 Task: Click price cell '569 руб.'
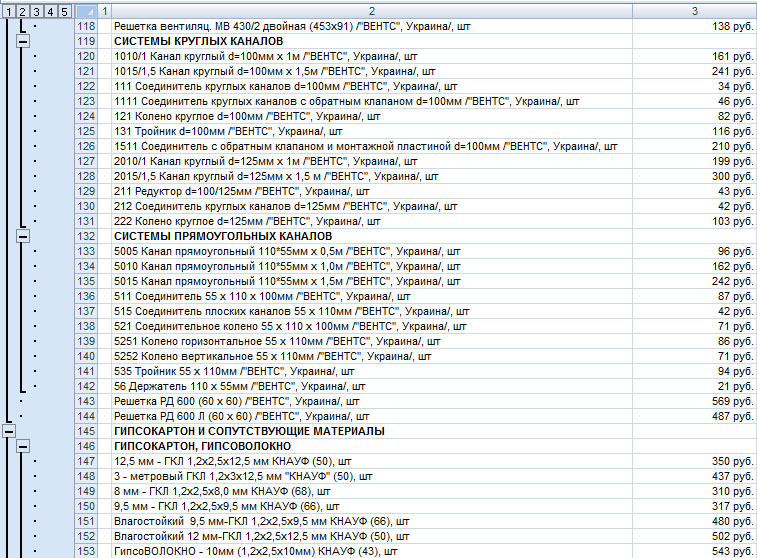(x=695, y=401)
